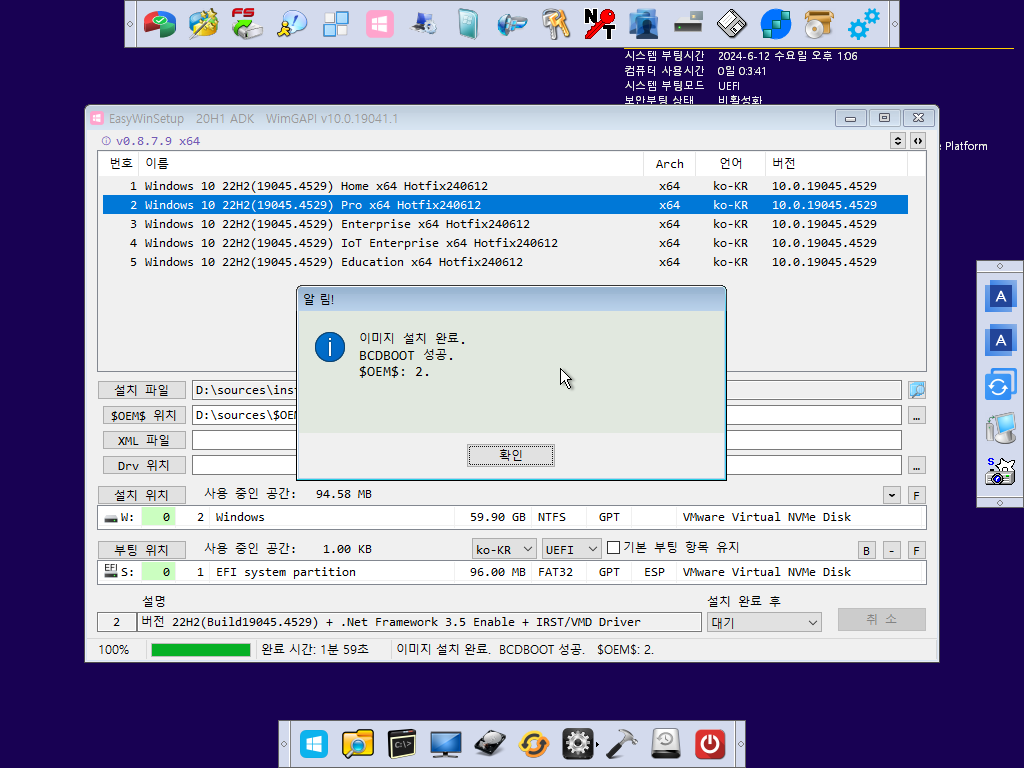Click the first blue A icon in right sidebar
This screenshot has height=768, width=1024.
point(1000,296)
